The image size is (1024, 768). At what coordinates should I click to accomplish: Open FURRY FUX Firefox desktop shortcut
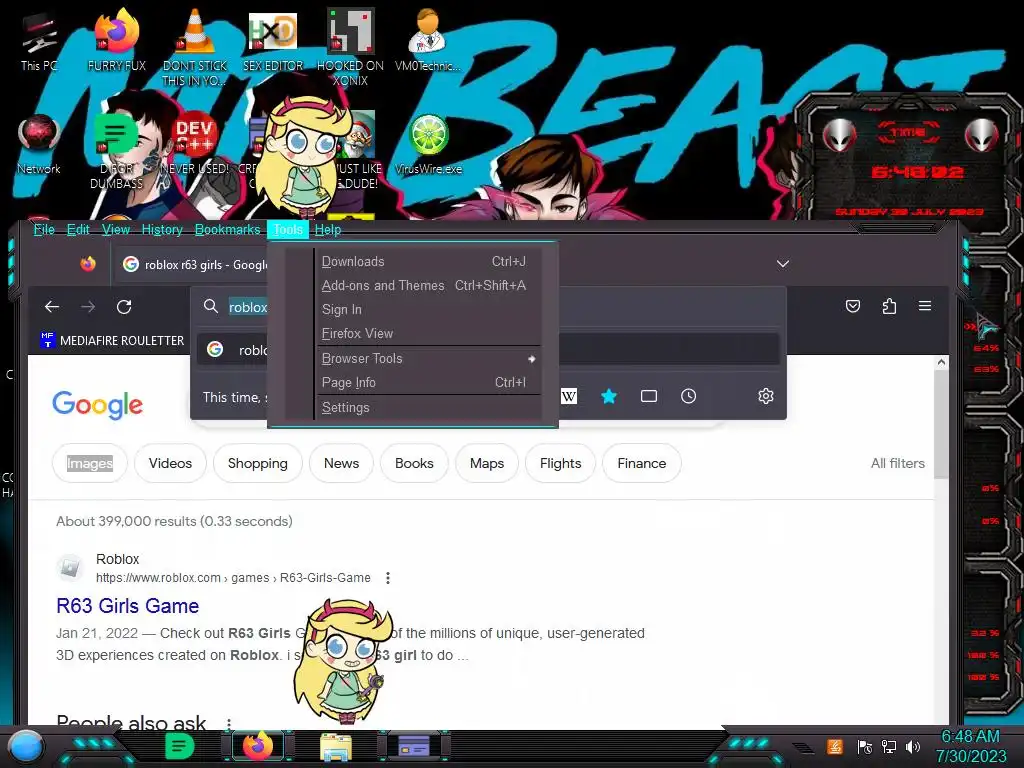click(x=116, y=40)
